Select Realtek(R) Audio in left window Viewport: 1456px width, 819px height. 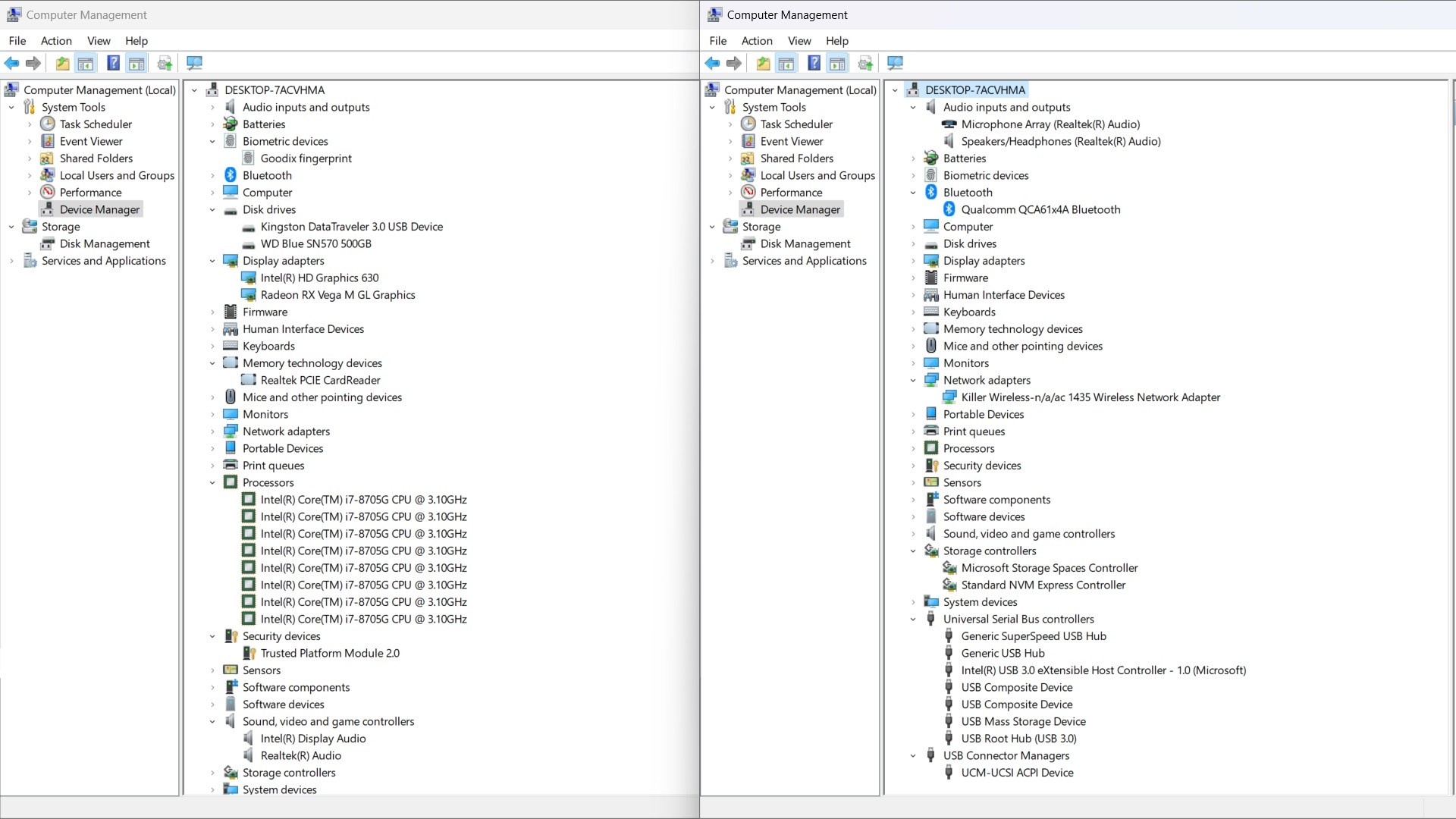301,755
